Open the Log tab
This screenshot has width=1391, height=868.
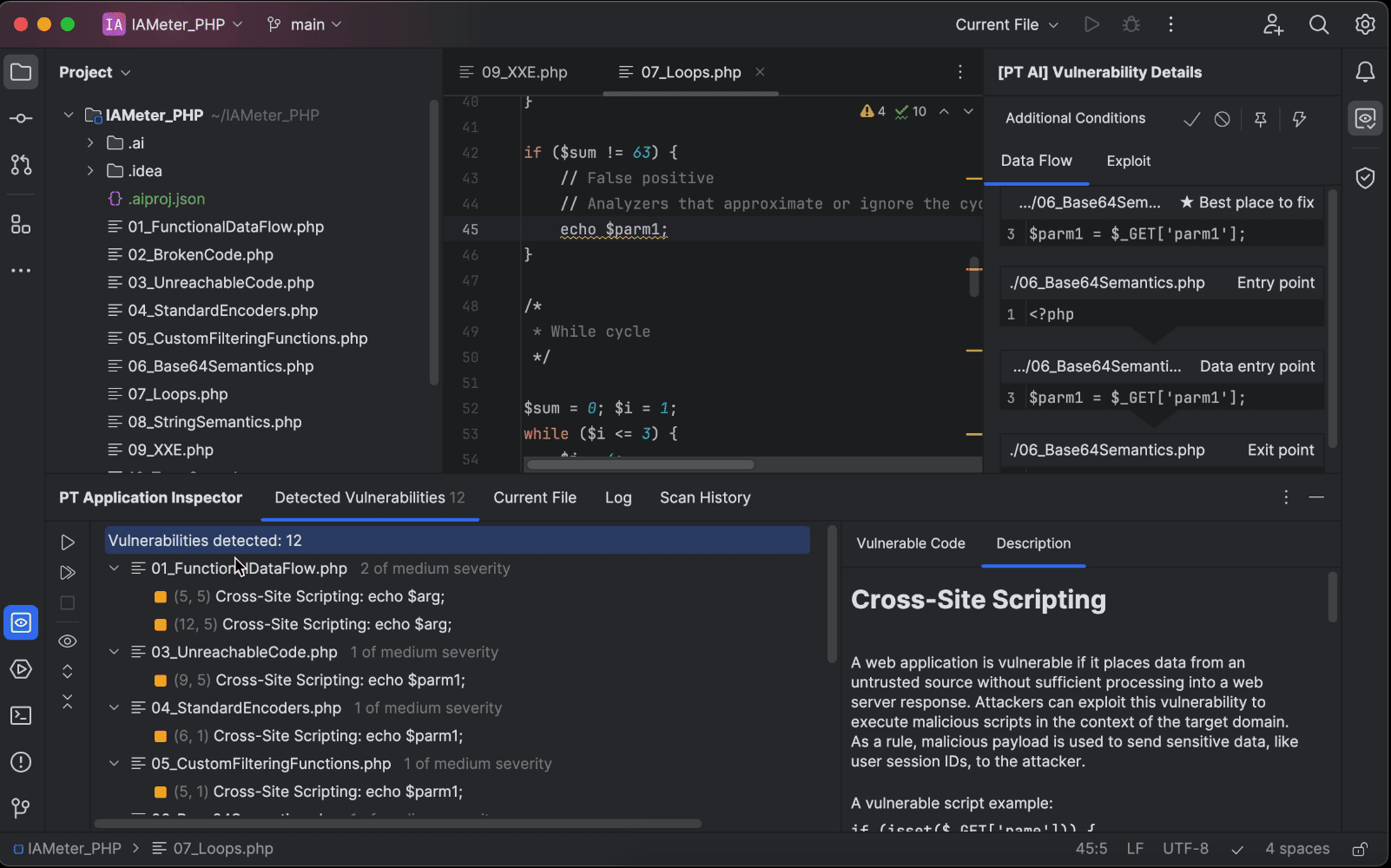click(x=618, y=497)
